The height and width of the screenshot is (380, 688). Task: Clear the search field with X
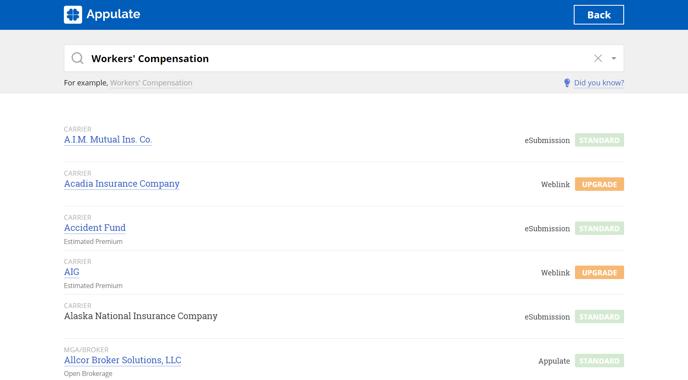[x=598, y=58]
